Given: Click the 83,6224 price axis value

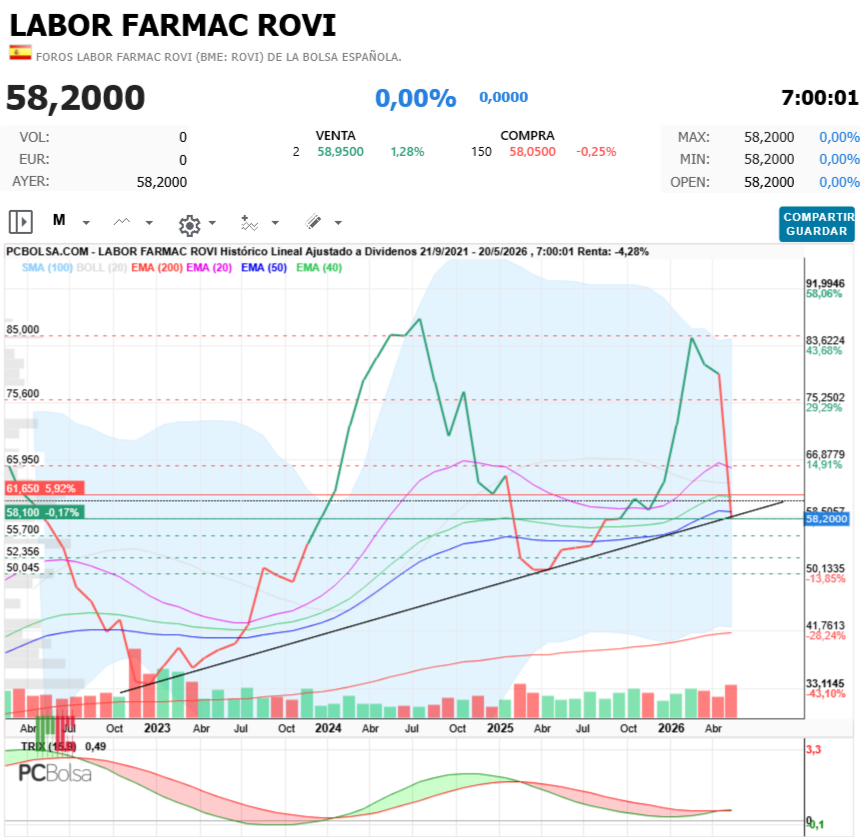Looking at the screenshot, I should (x=825, y=340).
